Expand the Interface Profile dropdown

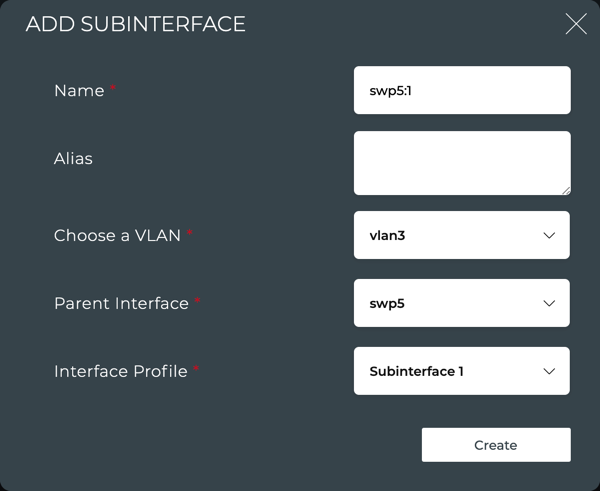coord(461,371)
